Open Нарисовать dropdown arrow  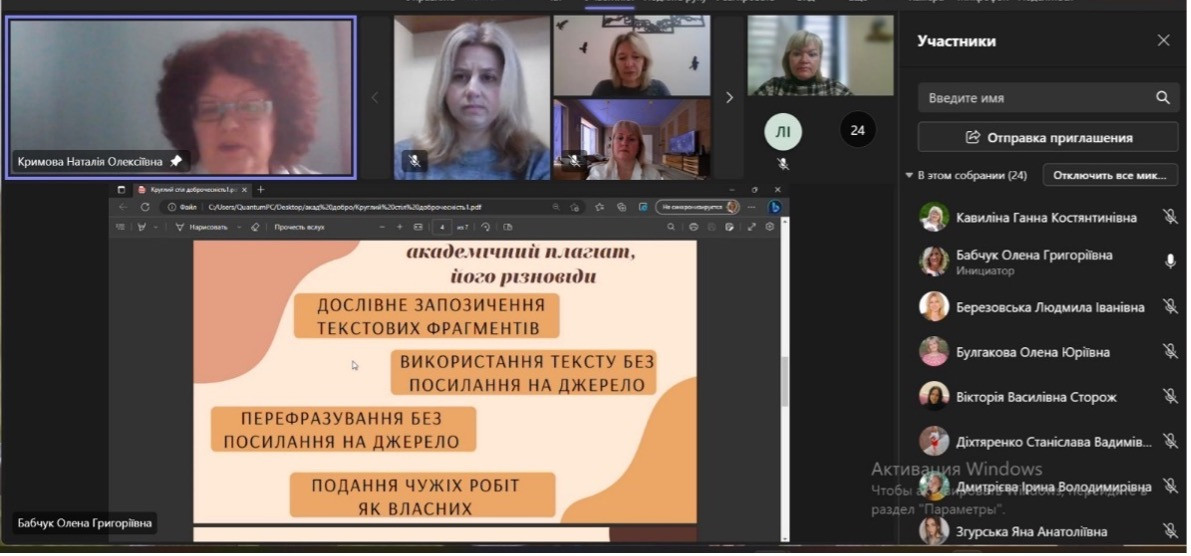[x=239, y=226]
